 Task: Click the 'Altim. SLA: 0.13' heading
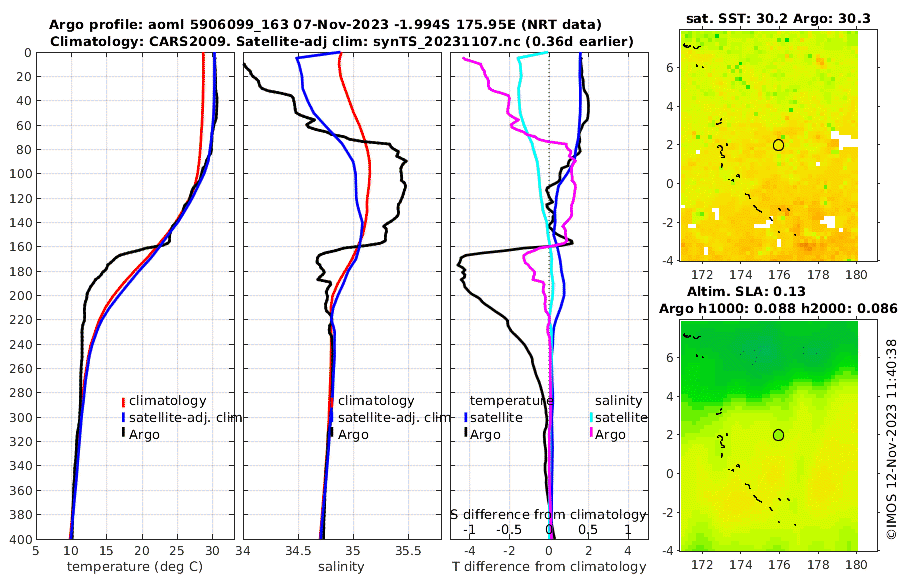coord(746,291)
